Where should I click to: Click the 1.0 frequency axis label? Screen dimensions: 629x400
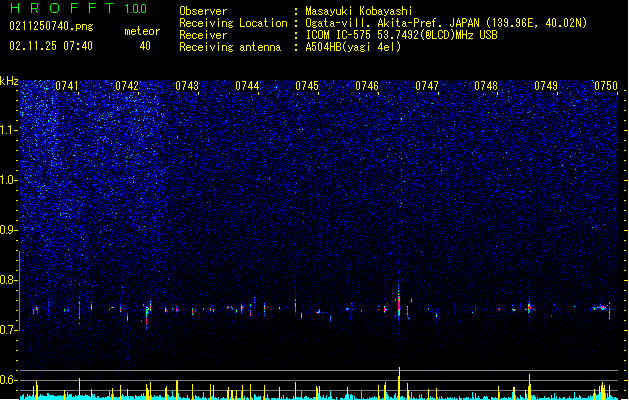coord(9,180)
